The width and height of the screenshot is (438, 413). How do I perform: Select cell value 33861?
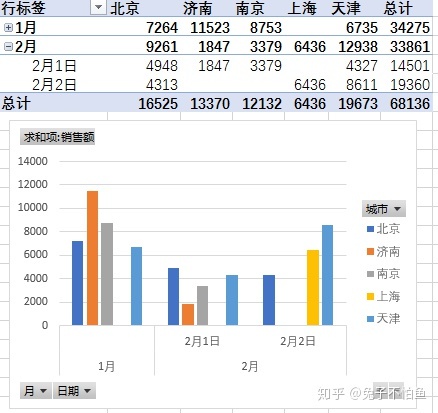click(x=410, y=47)
